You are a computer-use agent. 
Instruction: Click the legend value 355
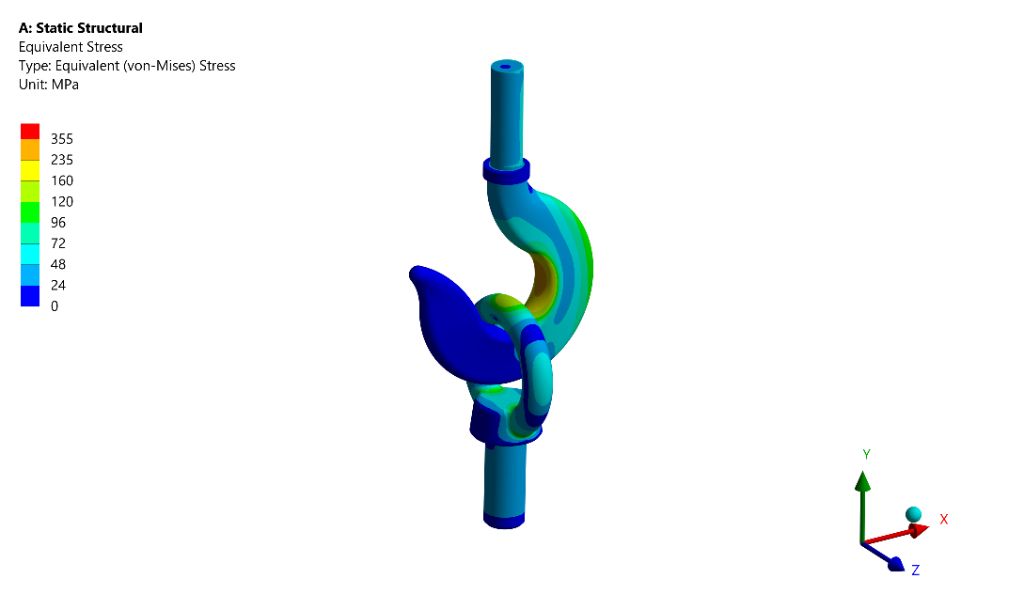pos(62,139)
